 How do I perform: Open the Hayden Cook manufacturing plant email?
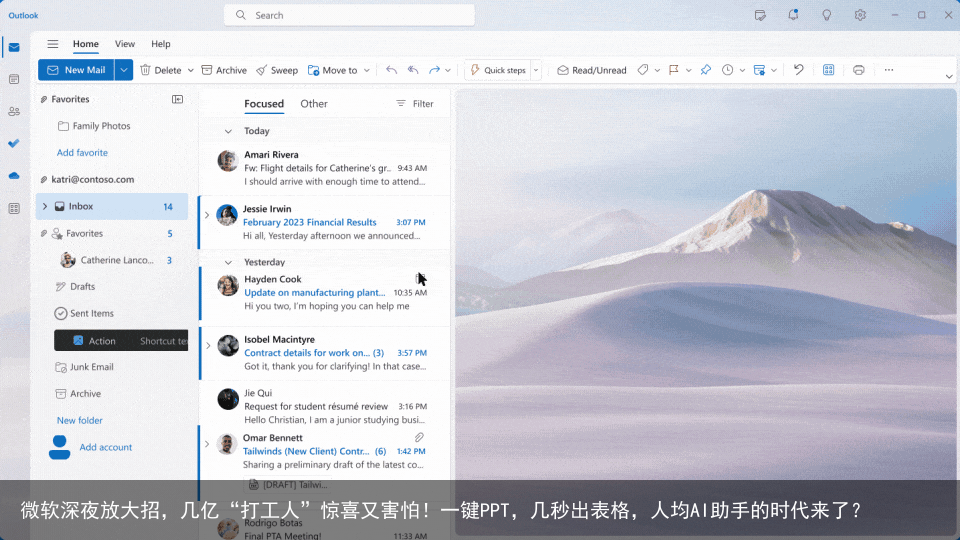pos(324,293)
